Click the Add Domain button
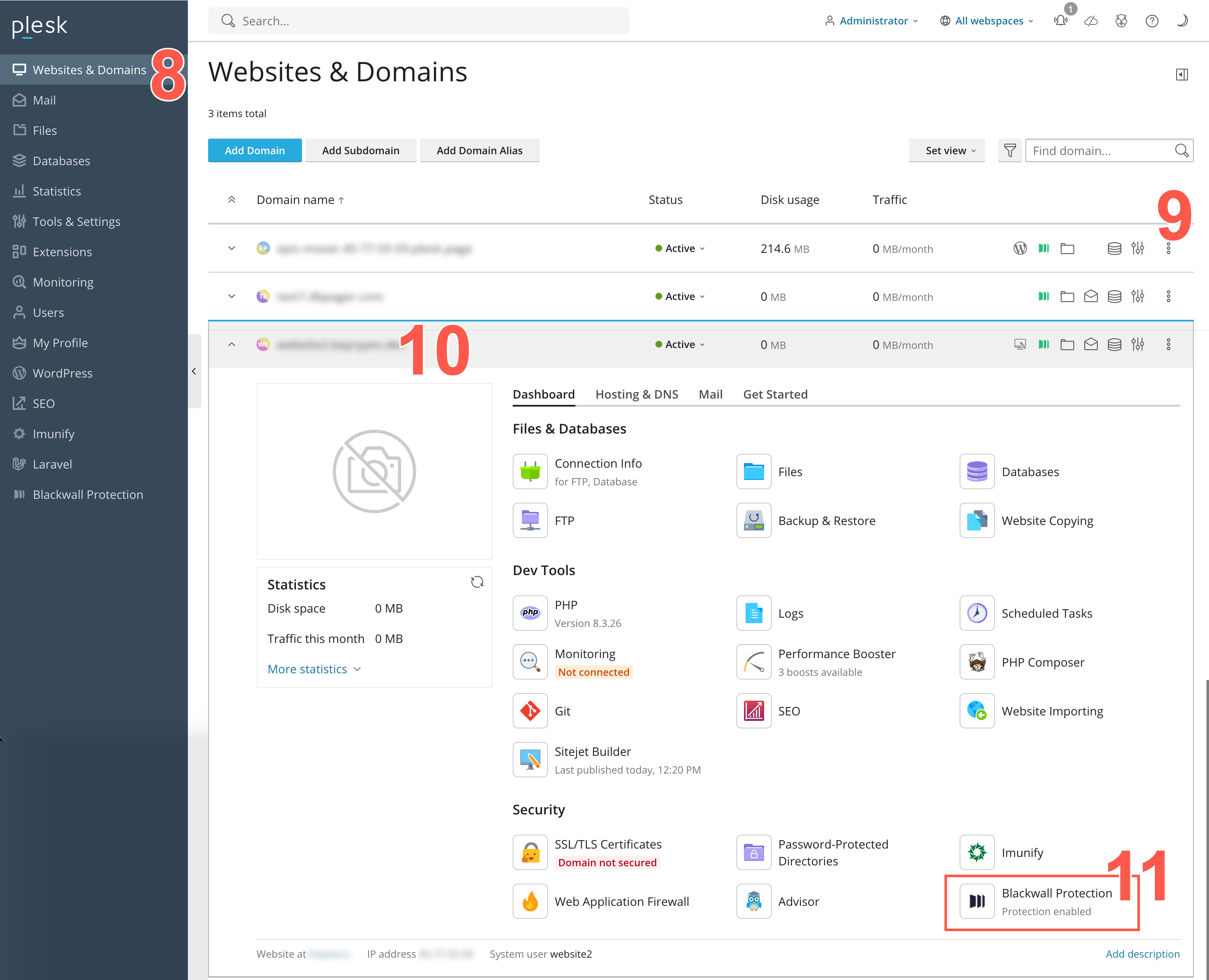Viewport: 1209px width, 980px height. [x=254, y=151]
